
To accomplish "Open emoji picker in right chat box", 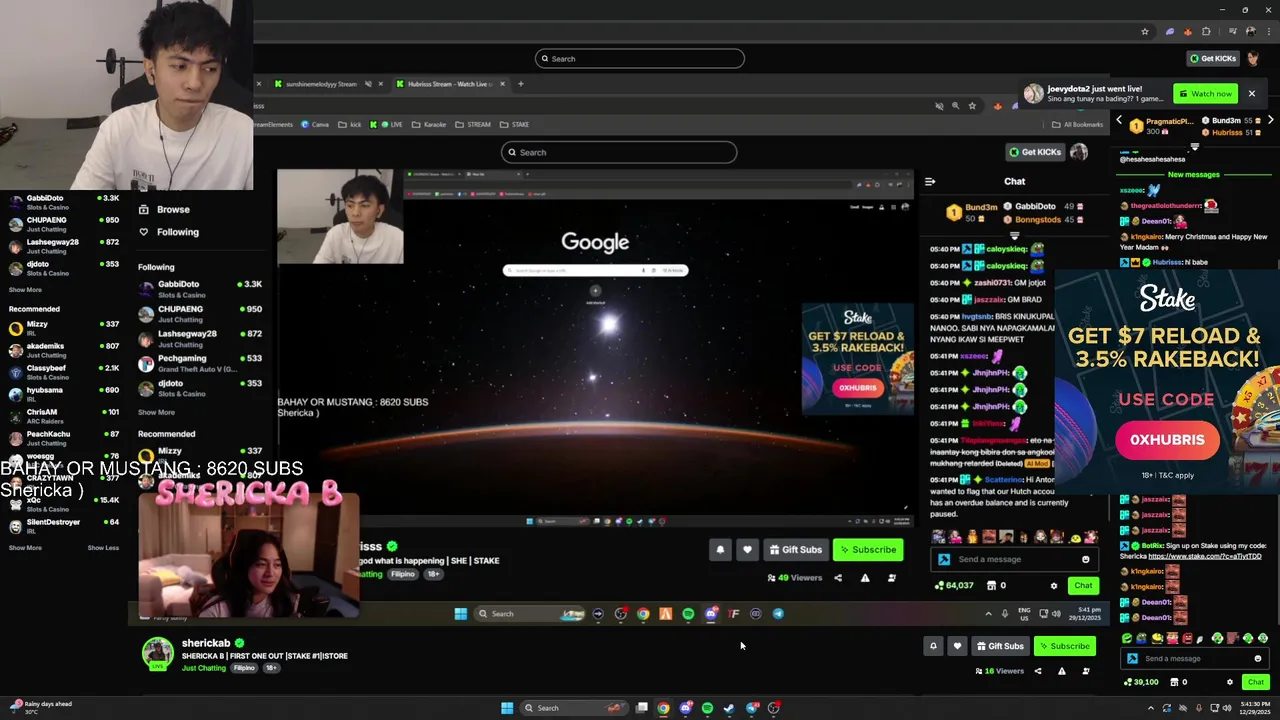I will (x=1258, y=658).
